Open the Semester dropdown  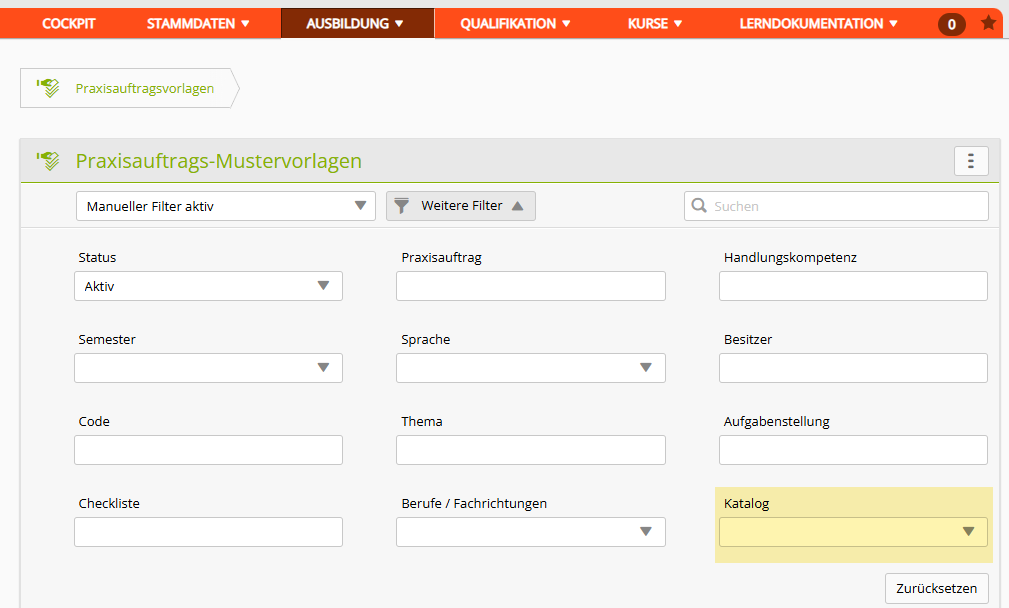point(208,368)
